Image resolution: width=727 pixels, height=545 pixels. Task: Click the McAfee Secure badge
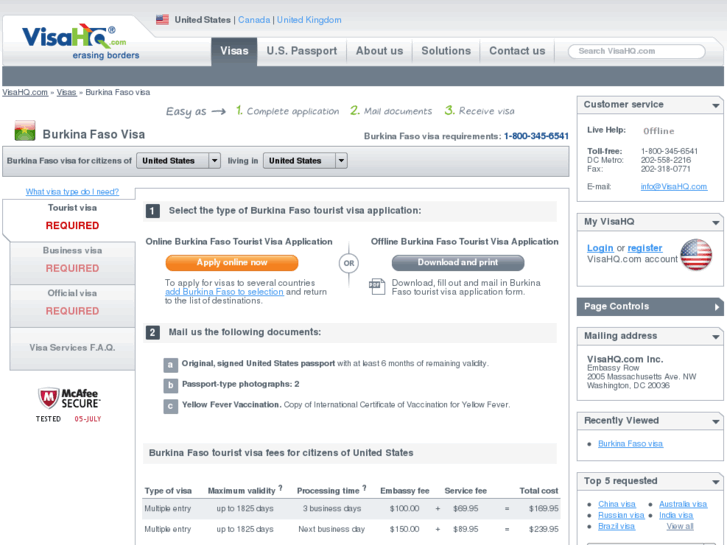click(x=69, y=405)
